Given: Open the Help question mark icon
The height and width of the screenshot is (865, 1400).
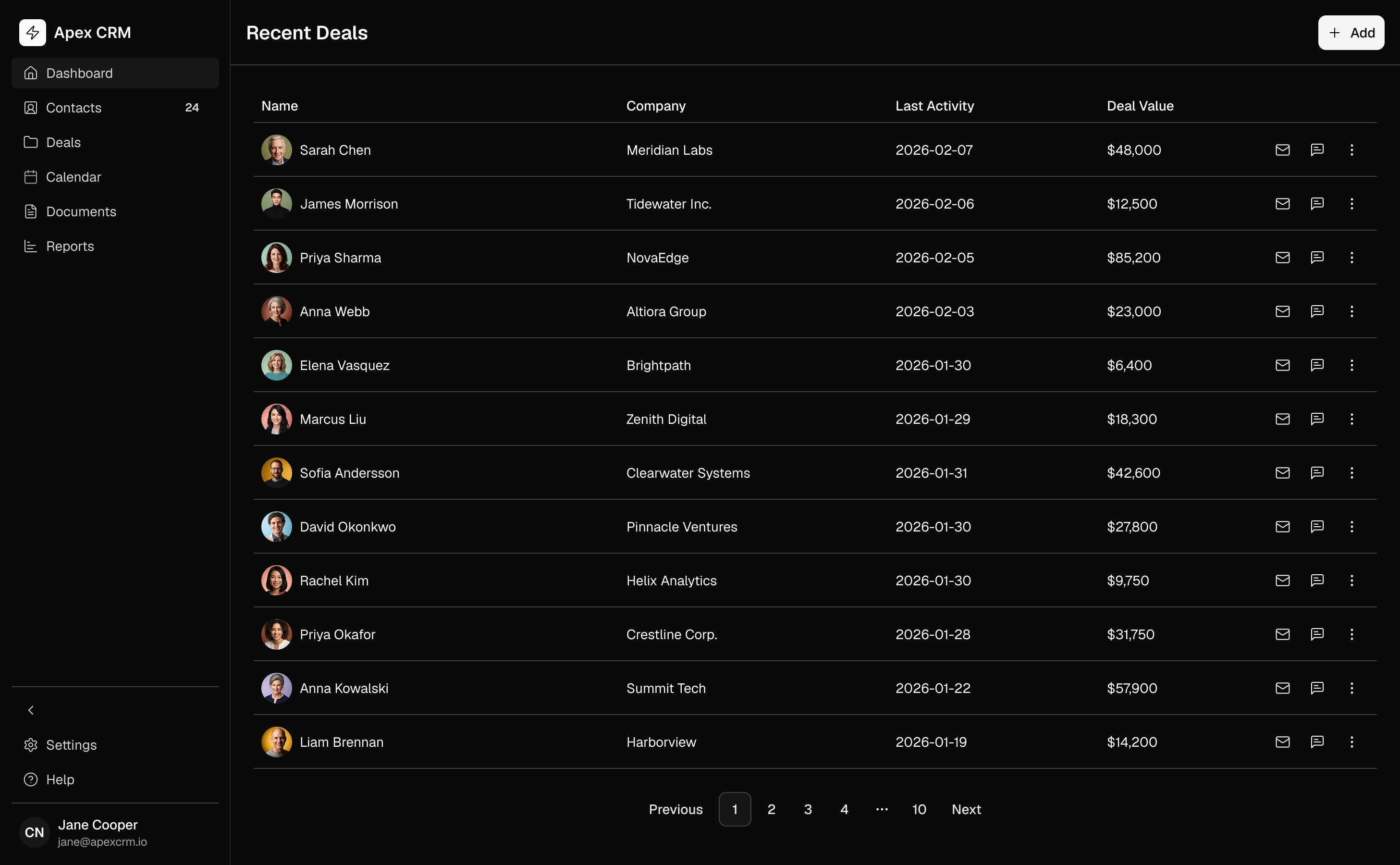Looking at the screenshot, I should pos(31,779).
